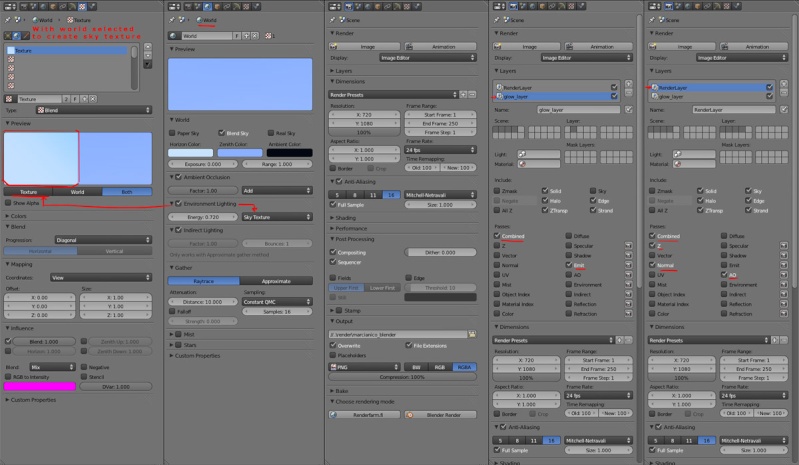
Task: Enable the Paper Sky checkbox
Action: pyautogui.click(x=172, y=133)
